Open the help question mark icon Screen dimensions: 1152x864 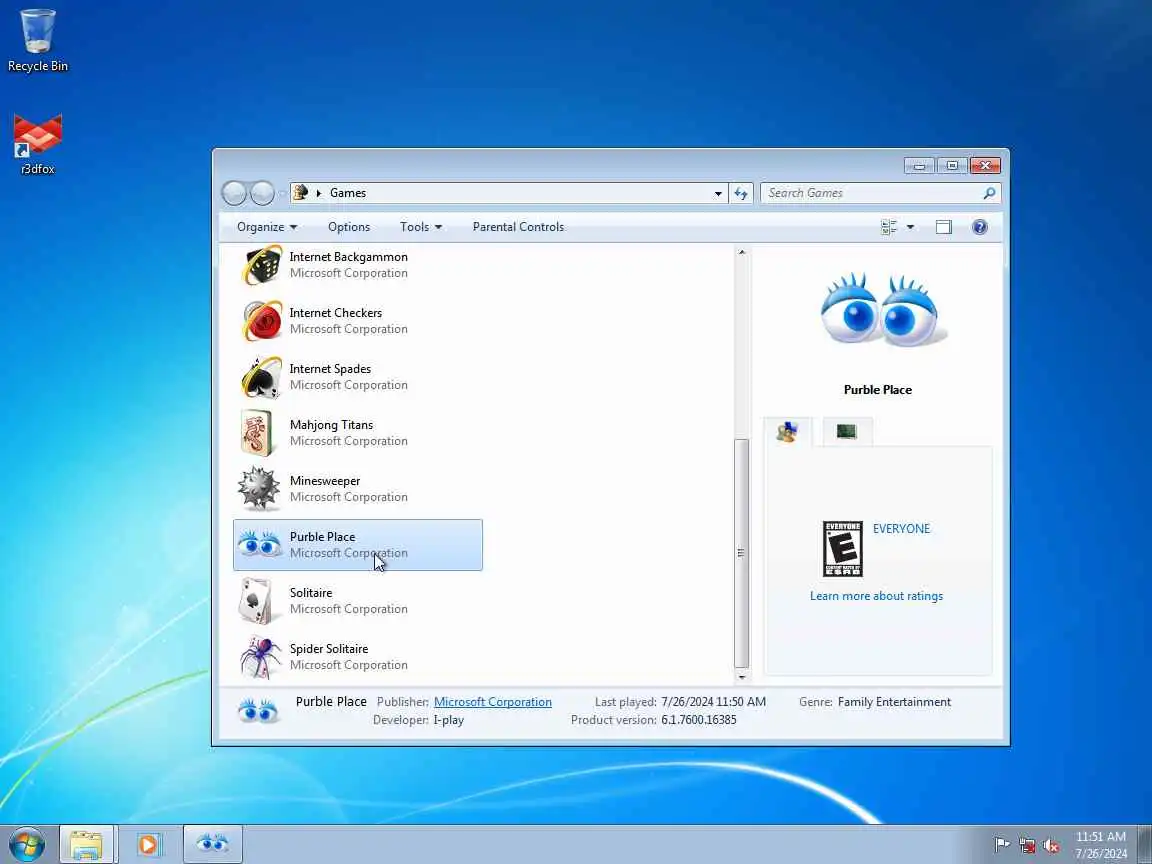[x=979, y=227]
